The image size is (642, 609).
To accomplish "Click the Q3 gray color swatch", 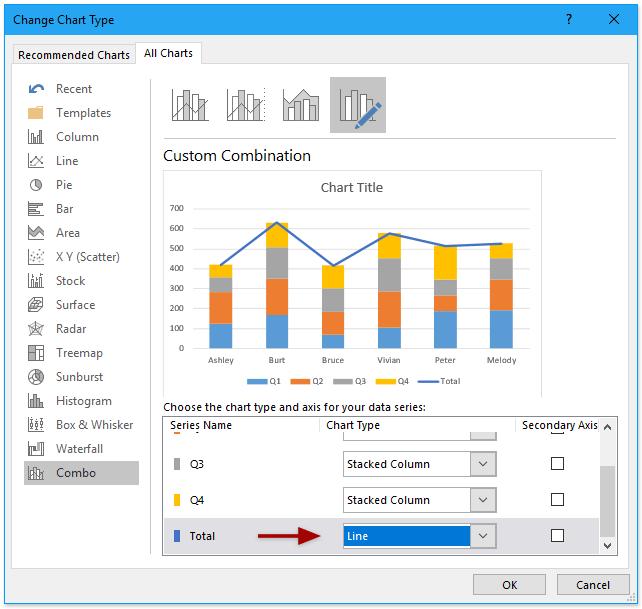I will pyautogui.click(x=177, y=464).
